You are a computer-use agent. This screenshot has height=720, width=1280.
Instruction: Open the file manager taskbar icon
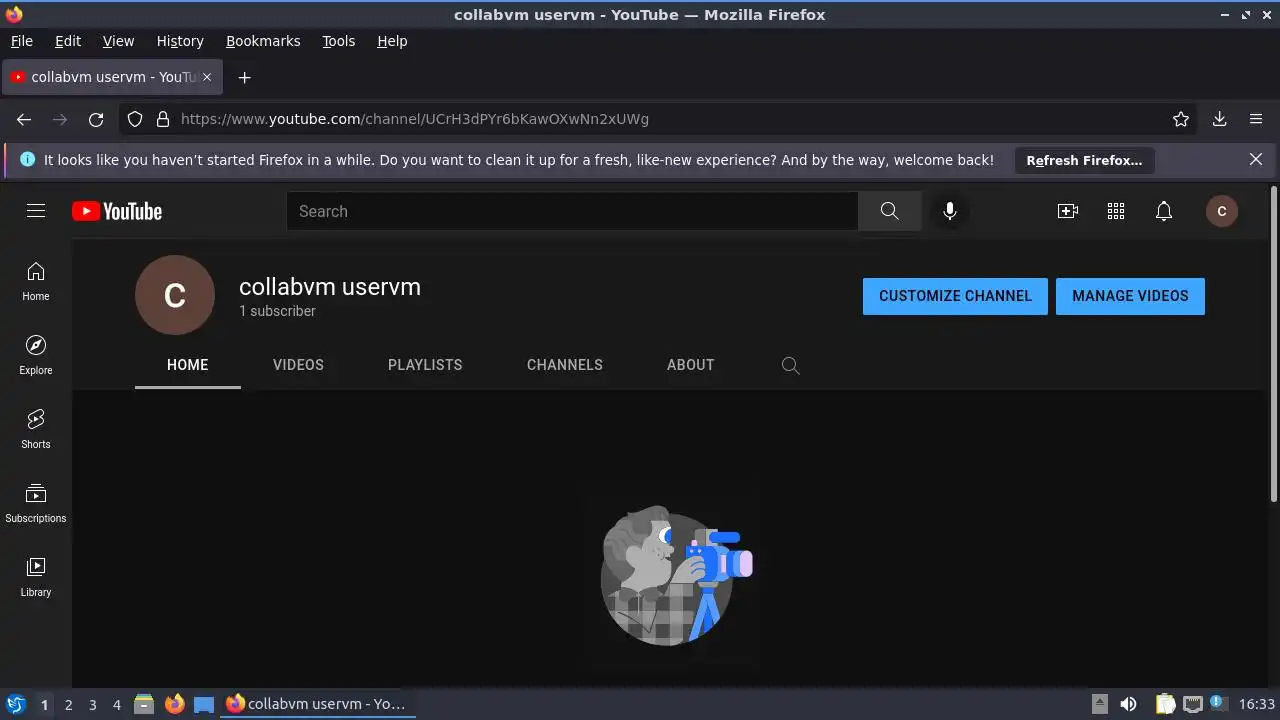(144, 705)
